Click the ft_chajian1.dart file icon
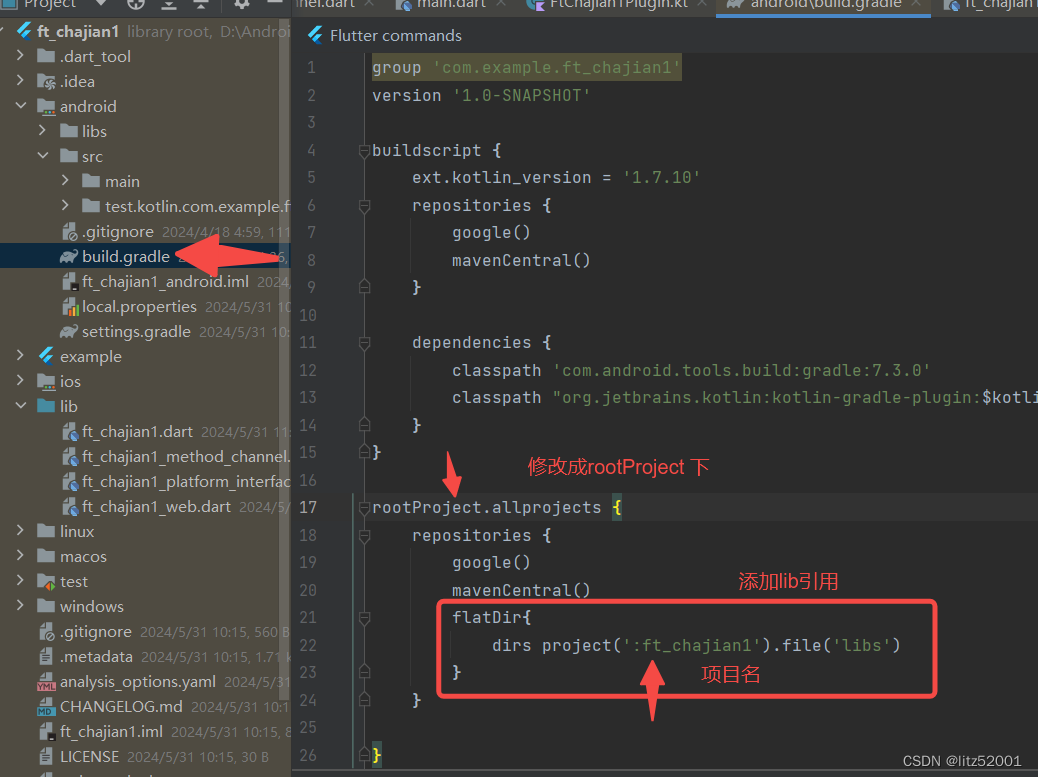1038x777 pixels. tap(70, 432)
